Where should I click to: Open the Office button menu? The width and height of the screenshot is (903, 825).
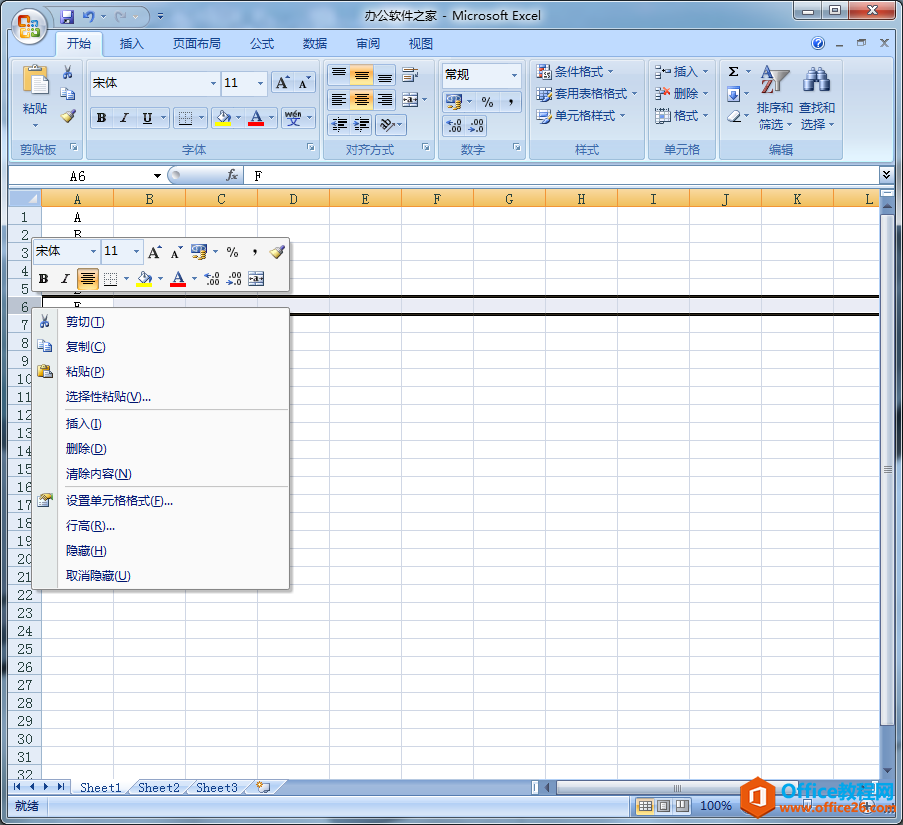(29, 26)
